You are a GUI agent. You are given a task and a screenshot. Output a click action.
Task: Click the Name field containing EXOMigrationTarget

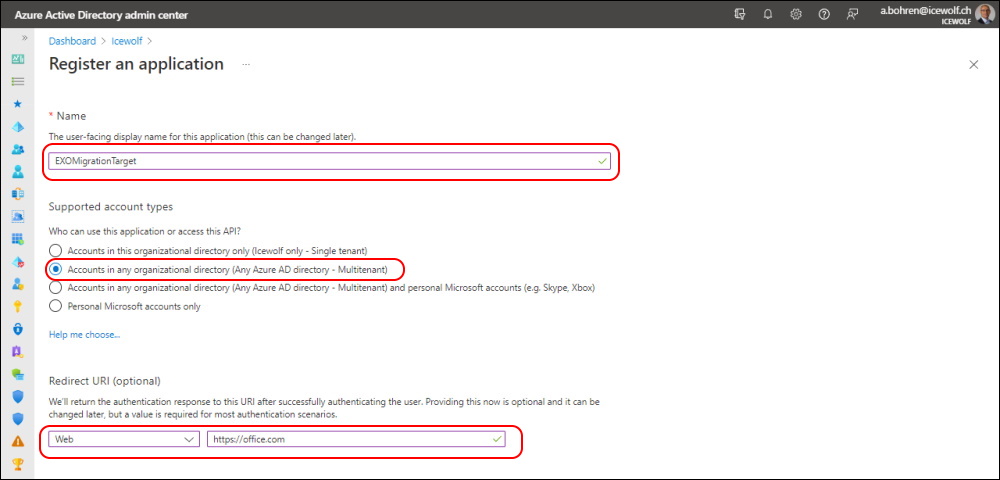click(330, 161)
